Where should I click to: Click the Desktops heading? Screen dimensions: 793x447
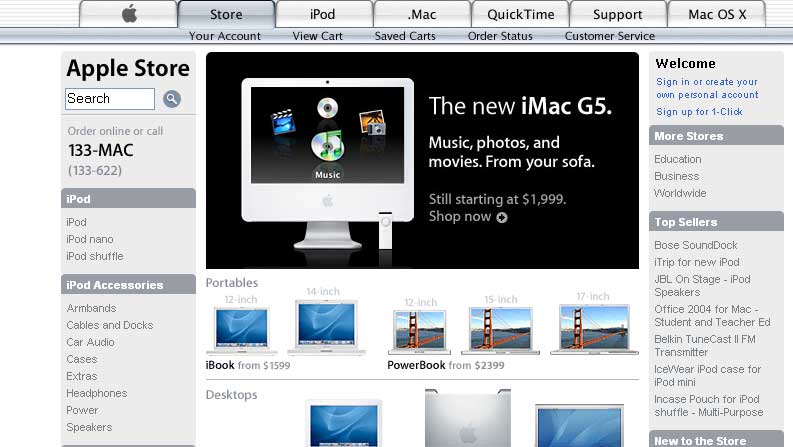(x=231, y=395)
